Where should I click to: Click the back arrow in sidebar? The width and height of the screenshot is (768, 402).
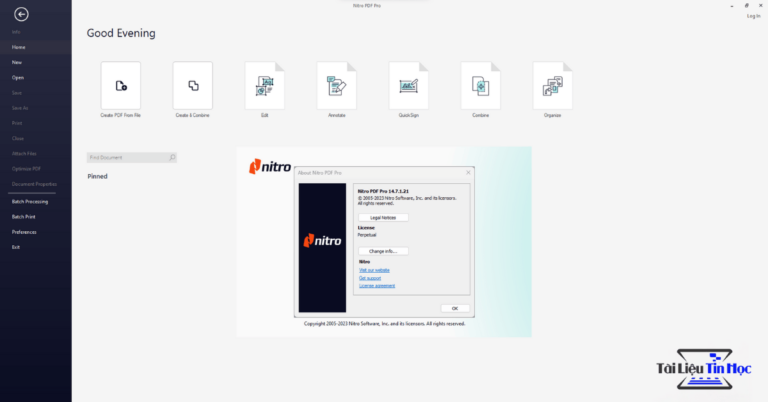[x=22, y=14]
